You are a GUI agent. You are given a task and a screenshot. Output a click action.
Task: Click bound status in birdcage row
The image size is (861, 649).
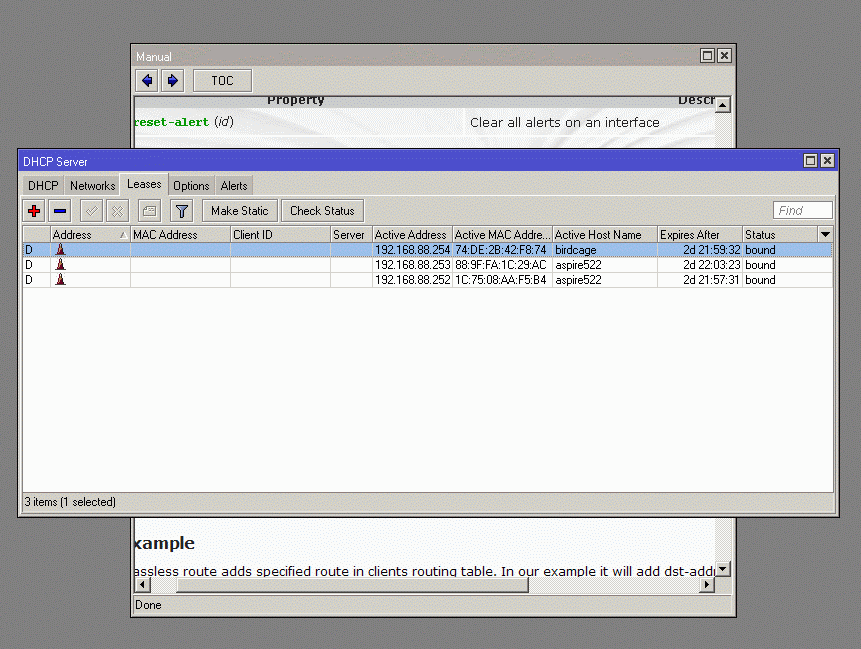761,250
